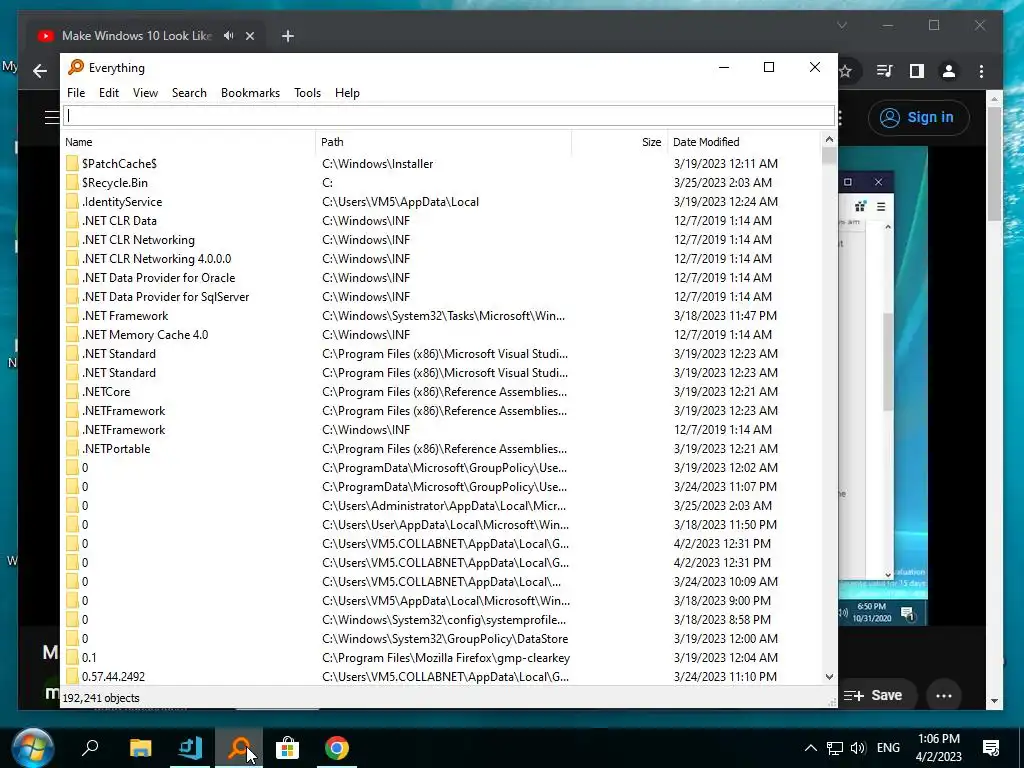Select .NET CLR Networking 4.0.0.0 folder icon
The image size is (1024, 768).
[x=72, y=259]
